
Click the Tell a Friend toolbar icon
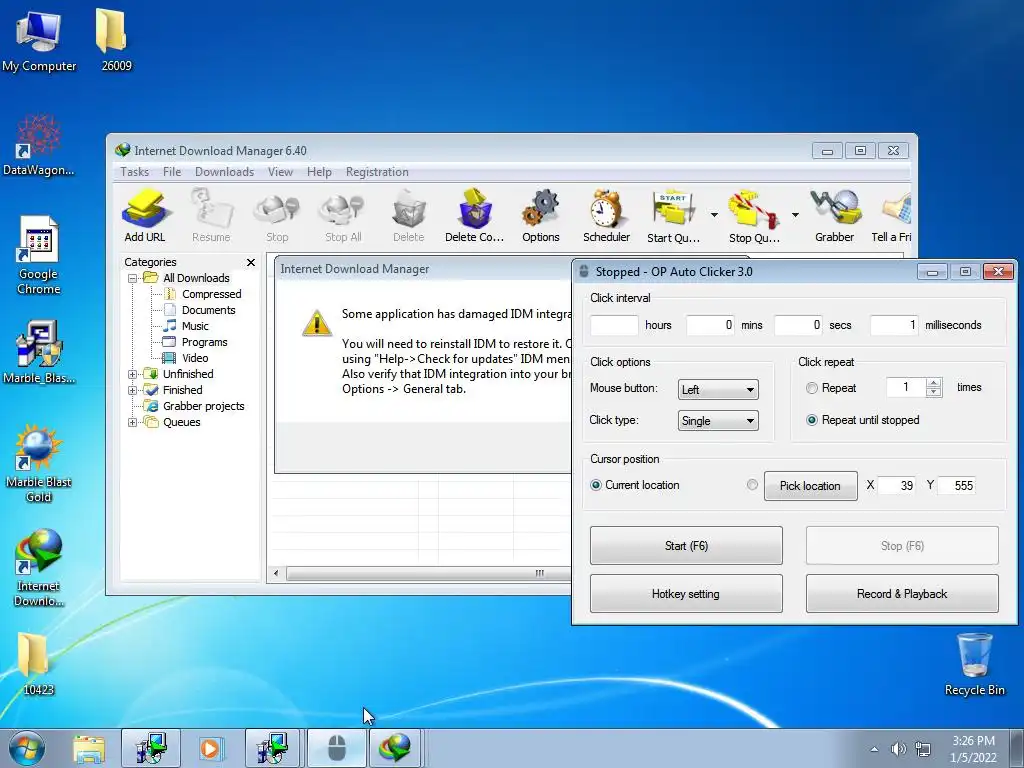click(x=892, y=216)
